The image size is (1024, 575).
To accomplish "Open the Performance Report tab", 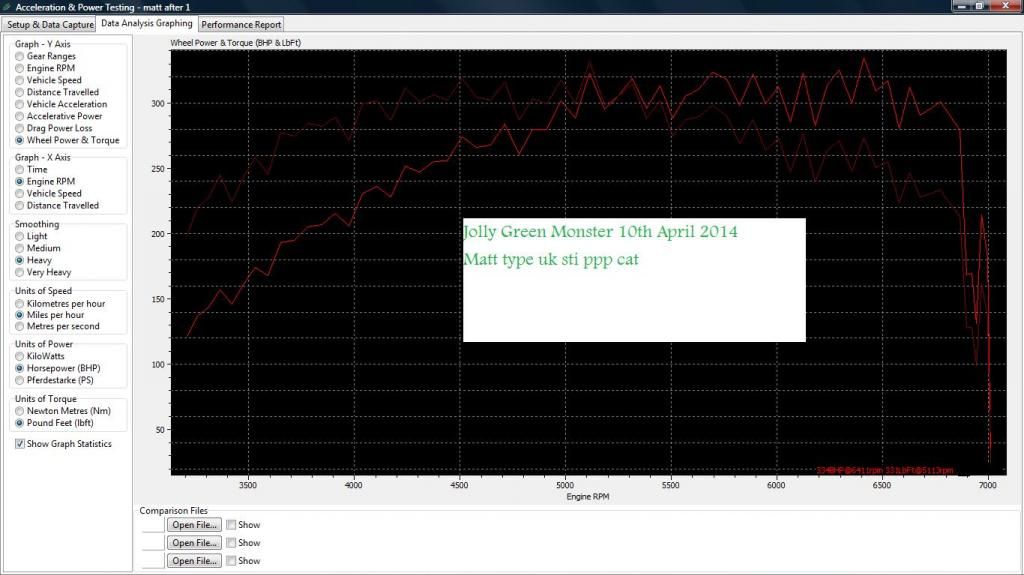I will pos(241,24).
